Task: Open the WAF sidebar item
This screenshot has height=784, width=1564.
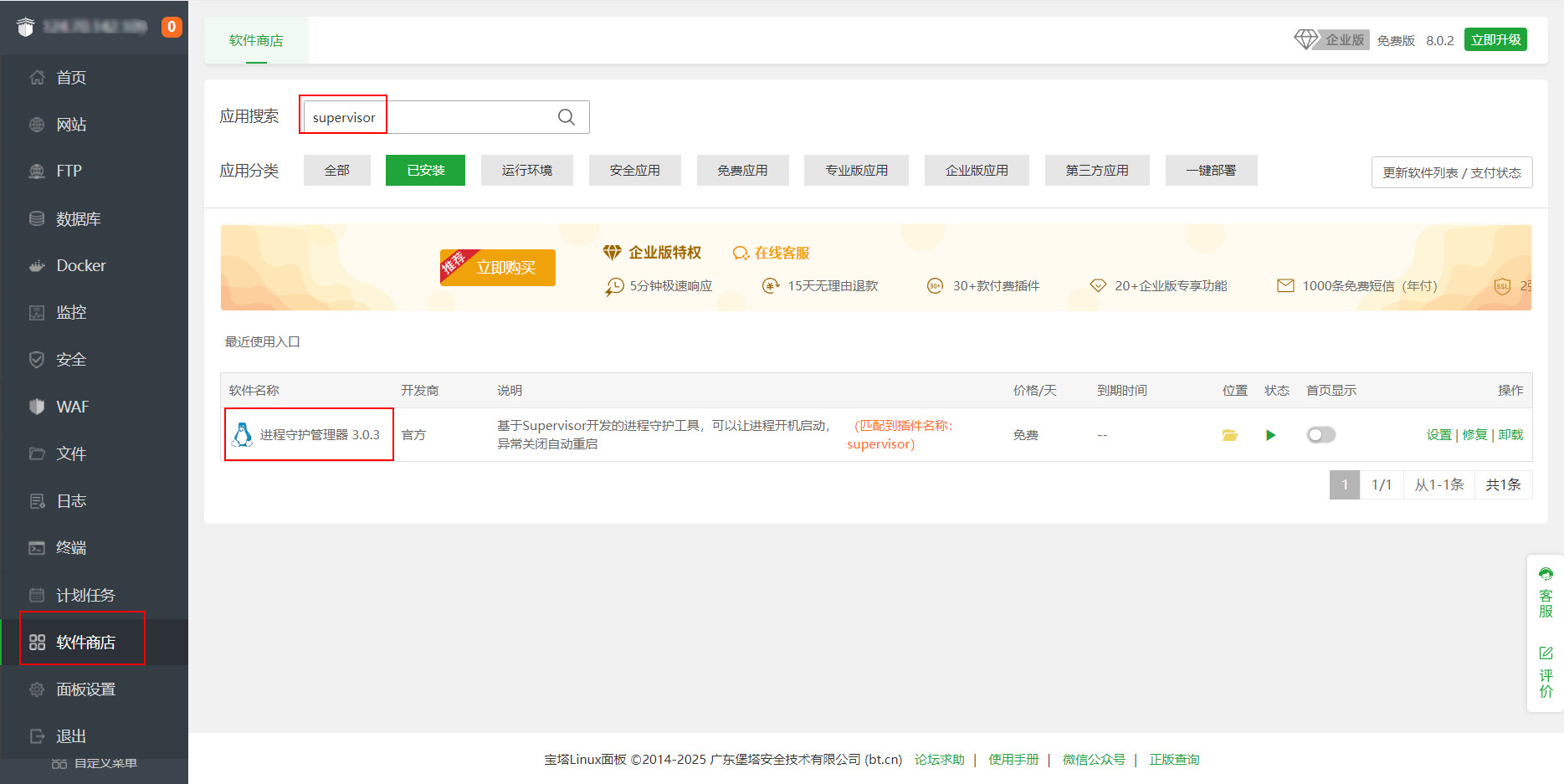Action: tap(72, 407)
